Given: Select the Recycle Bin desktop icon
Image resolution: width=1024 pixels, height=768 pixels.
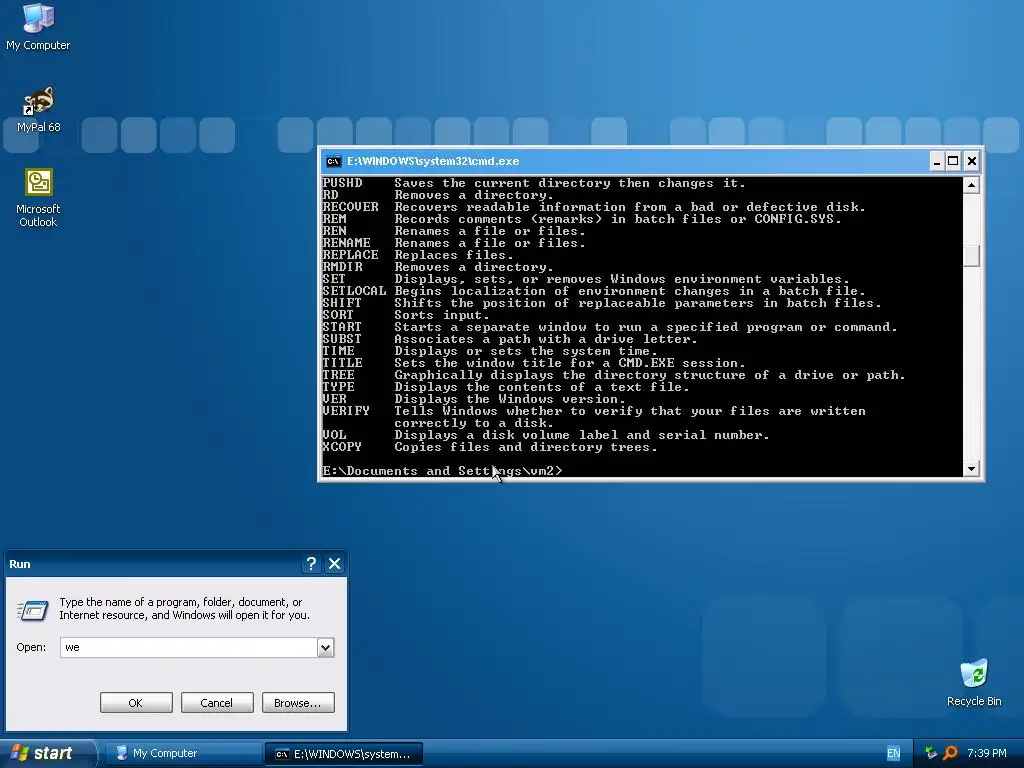Looking at the screenshot, I should coord(974,682).
